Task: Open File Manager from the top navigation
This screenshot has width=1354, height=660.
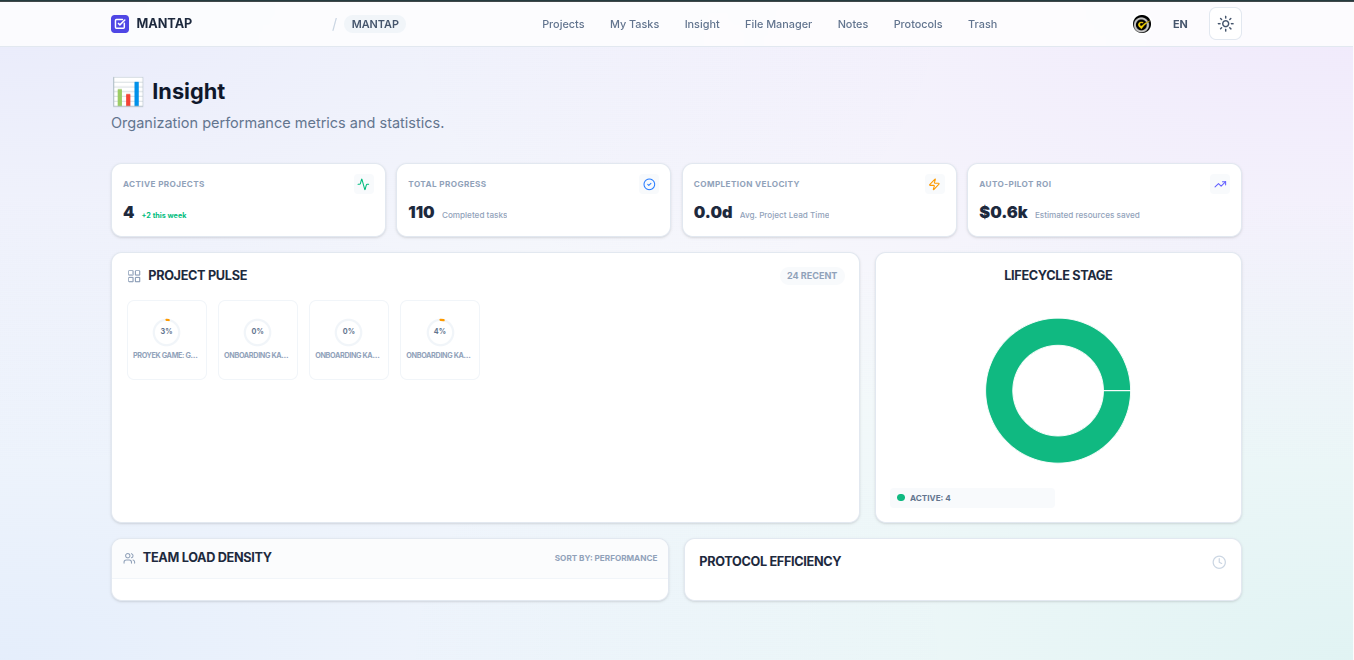Action: point(778,24)
